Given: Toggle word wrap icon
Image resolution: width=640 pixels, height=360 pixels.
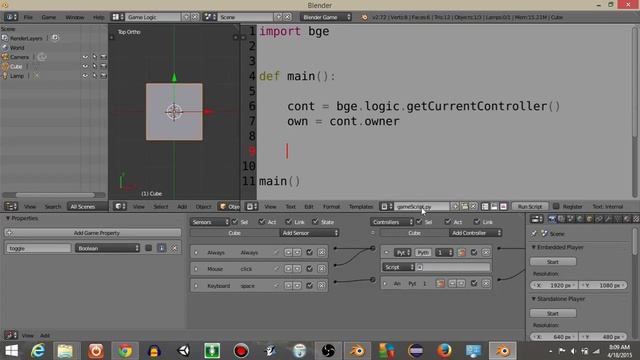Looking at the screenshot, I should click(494, 207).
